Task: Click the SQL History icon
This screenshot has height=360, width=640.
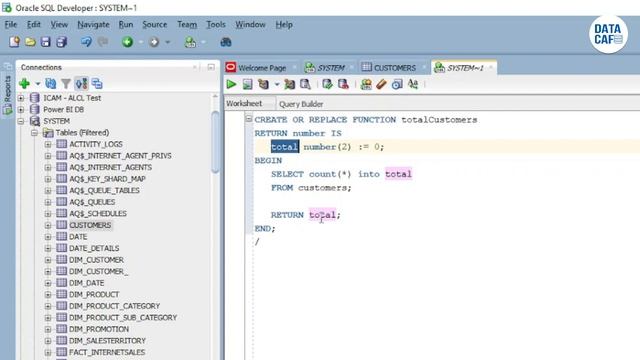Action: (x=397, y=84)
